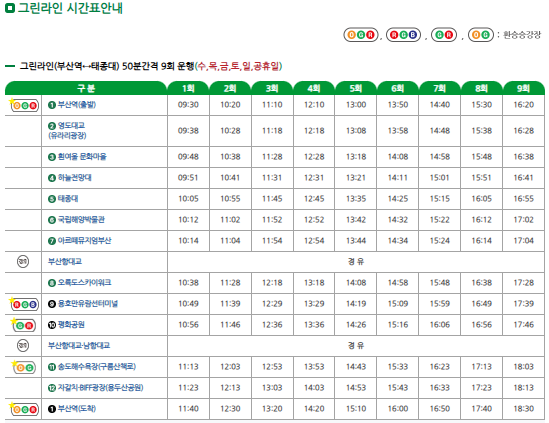The width and height of the screenshot is (549, 423).
Task: Click 15:22 time in the 국립해양박물관 row
Action: (440, 220)
